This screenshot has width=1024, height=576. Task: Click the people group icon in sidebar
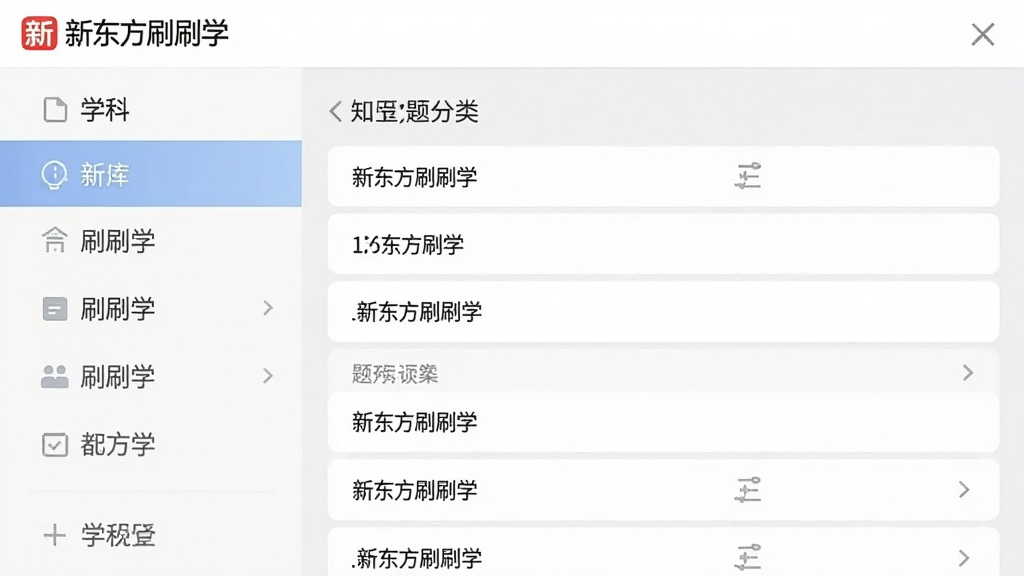tap(55, 376)
